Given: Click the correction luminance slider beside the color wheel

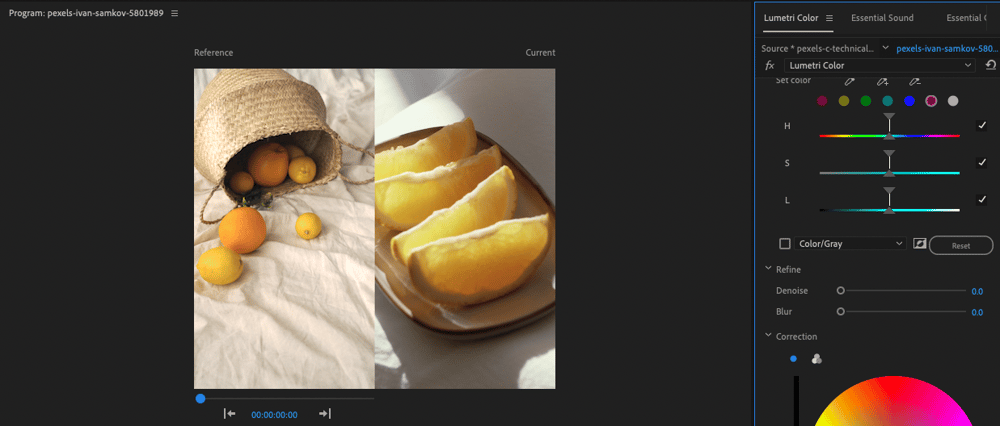Looking at the screenshot, I should tap(796, 401).
